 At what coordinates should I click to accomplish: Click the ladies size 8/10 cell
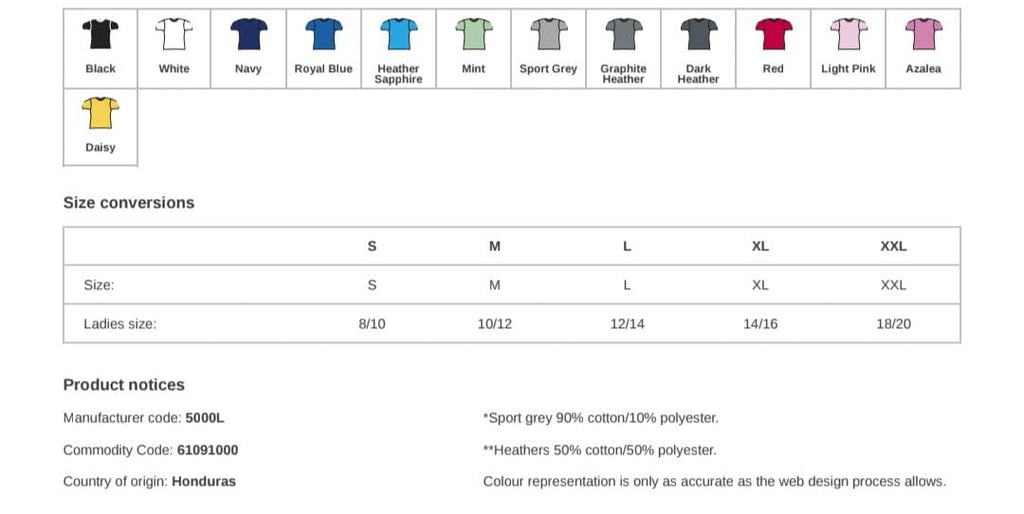372,324
